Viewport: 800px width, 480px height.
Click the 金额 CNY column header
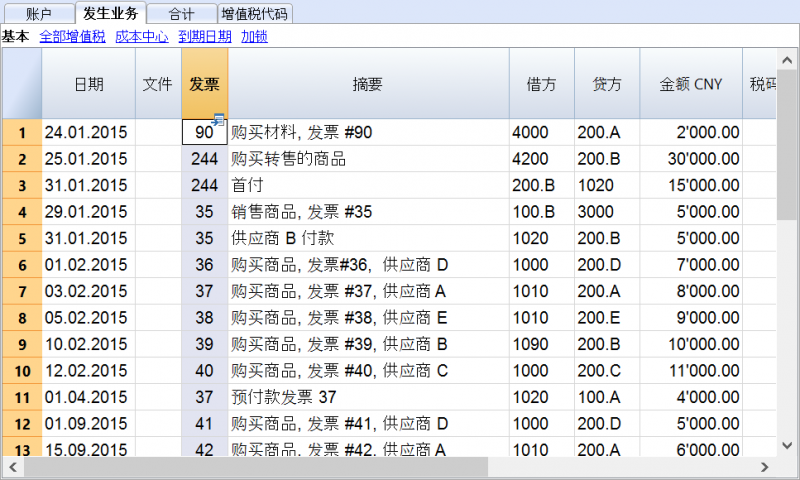(x=691, y=84)
